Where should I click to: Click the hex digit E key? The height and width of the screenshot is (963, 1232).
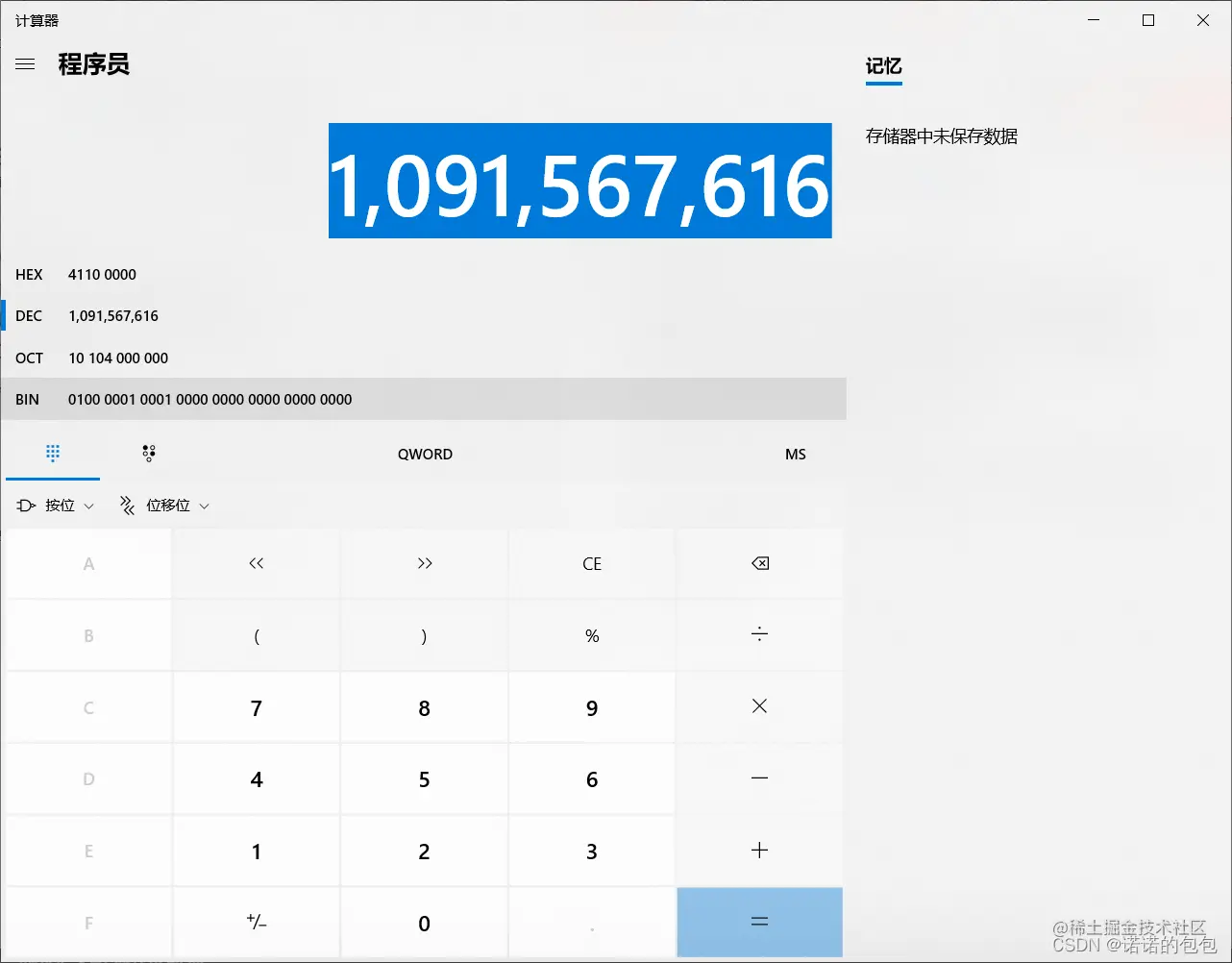[x=88, y=852]
